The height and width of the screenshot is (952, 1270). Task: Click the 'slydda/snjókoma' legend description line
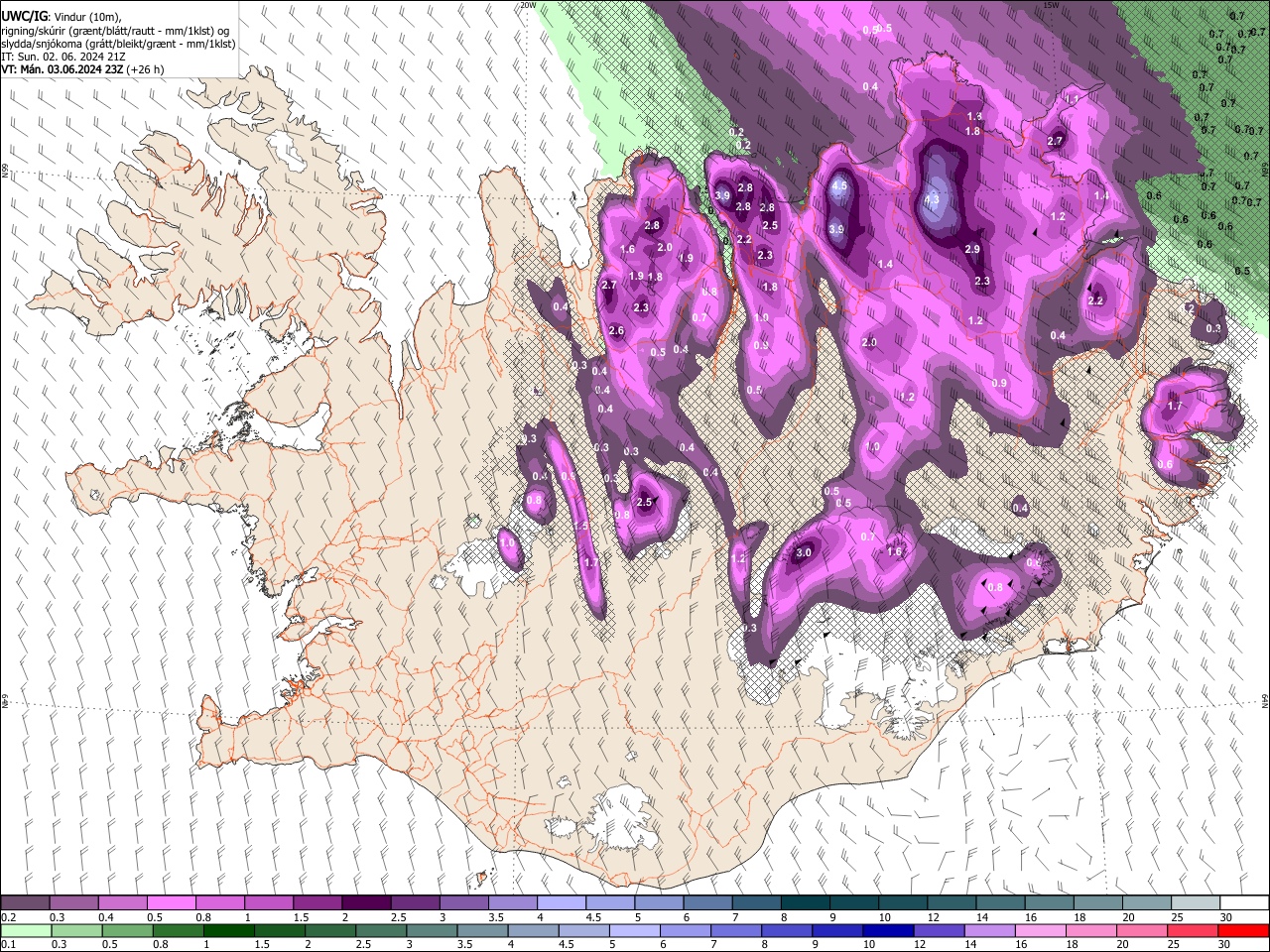point(118,44)
